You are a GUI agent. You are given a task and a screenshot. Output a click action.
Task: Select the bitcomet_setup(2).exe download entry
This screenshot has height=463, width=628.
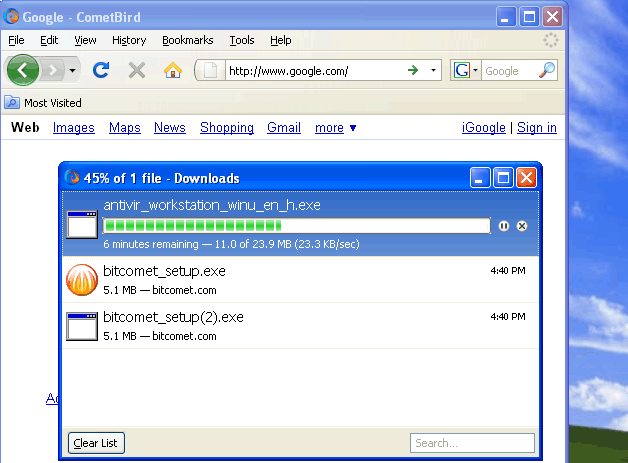(x=300, y=326)
